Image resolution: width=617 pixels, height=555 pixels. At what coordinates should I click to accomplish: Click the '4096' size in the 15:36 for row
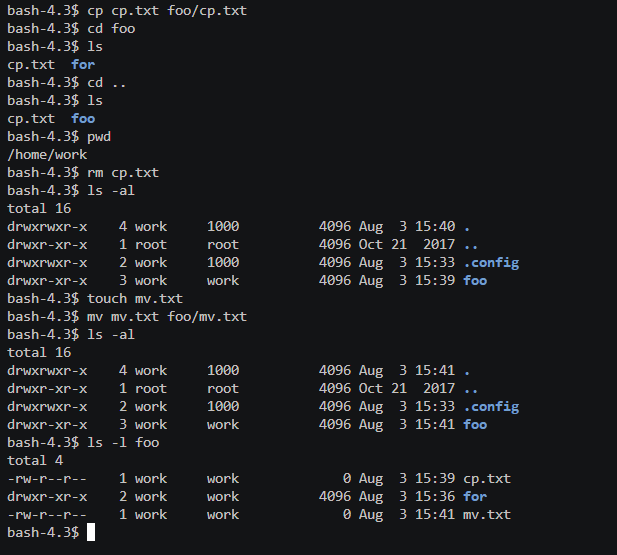(x=334, y=497)
